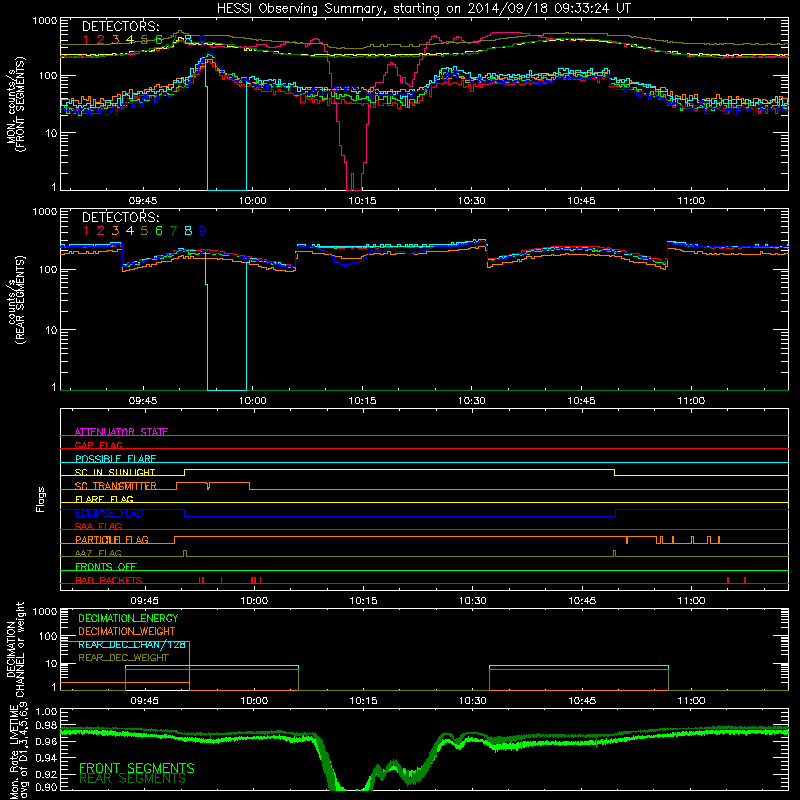Viewport: 800px width, 800px height.
Task: Click the 100 y-axis value of decimation plot
Action: [48, 636]
